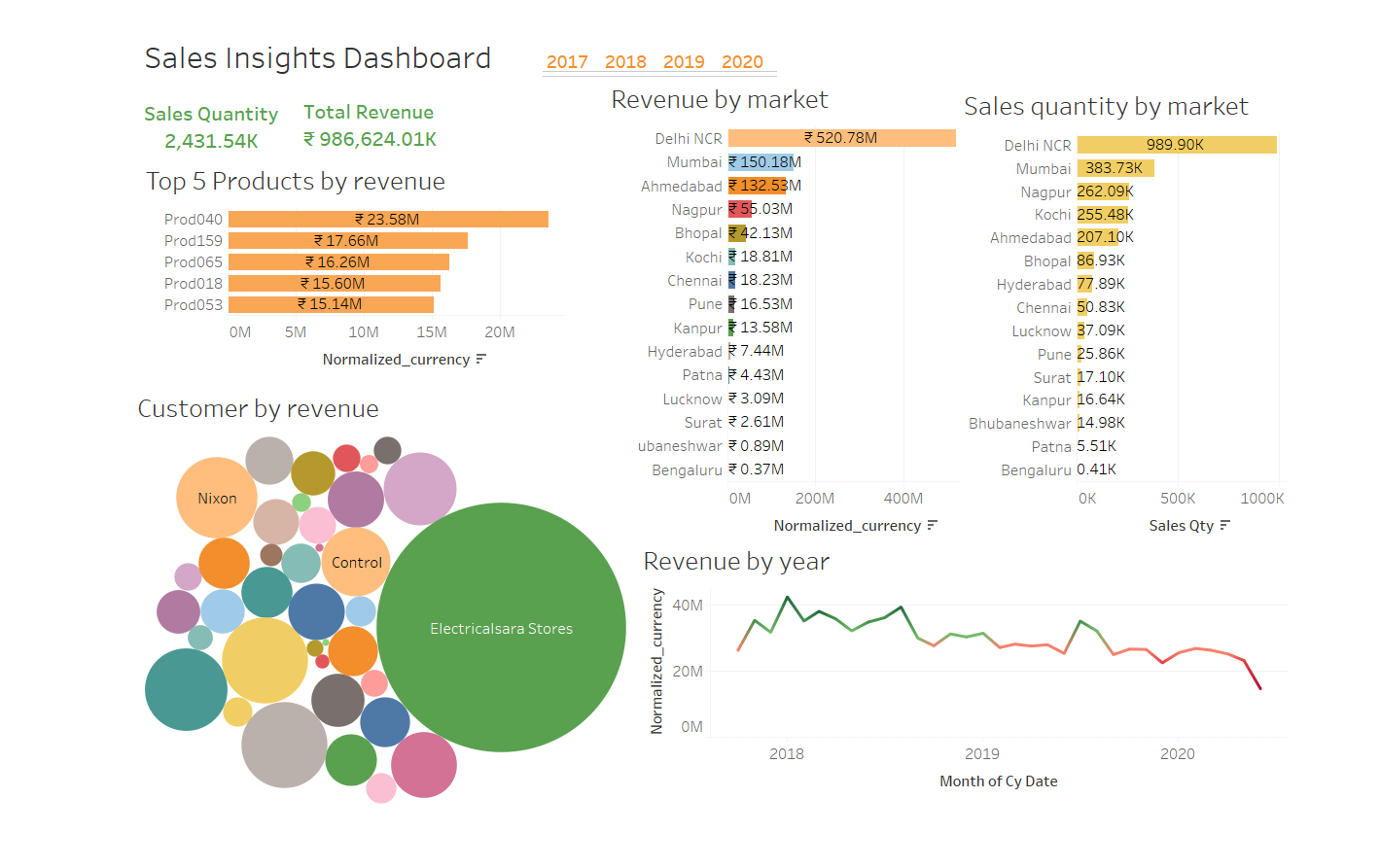The height and width of the screenshot is (868, 1380).
Task: Switch to the 2019 view
Action: (x=684, y=61)
